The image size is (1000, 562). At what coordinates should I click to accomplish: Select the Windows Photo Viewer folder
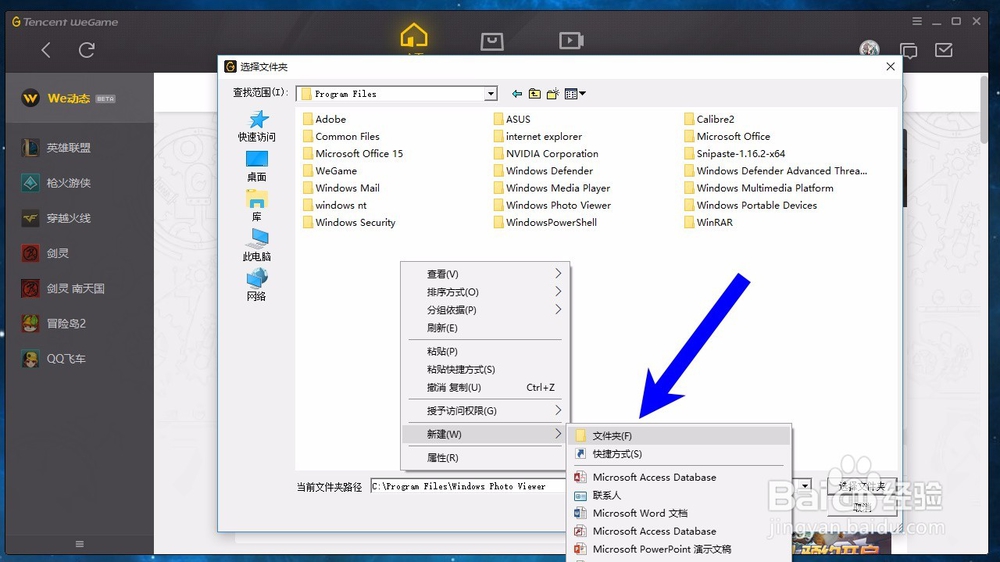(552, 205)
